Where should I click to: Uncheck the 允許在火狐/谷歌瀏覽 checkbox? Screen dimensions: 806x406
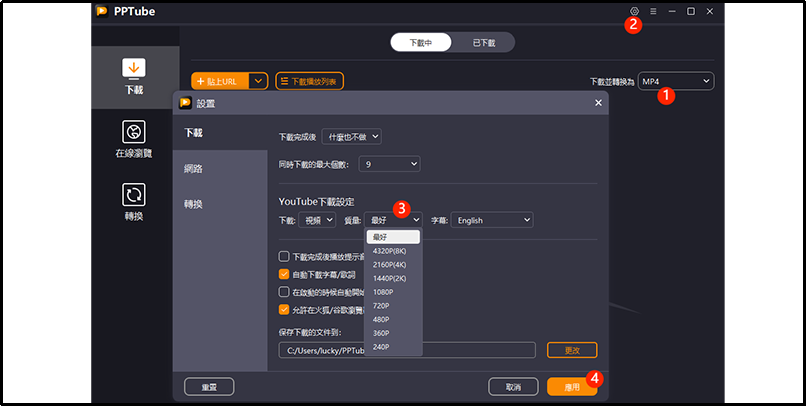tap(284, 309)
